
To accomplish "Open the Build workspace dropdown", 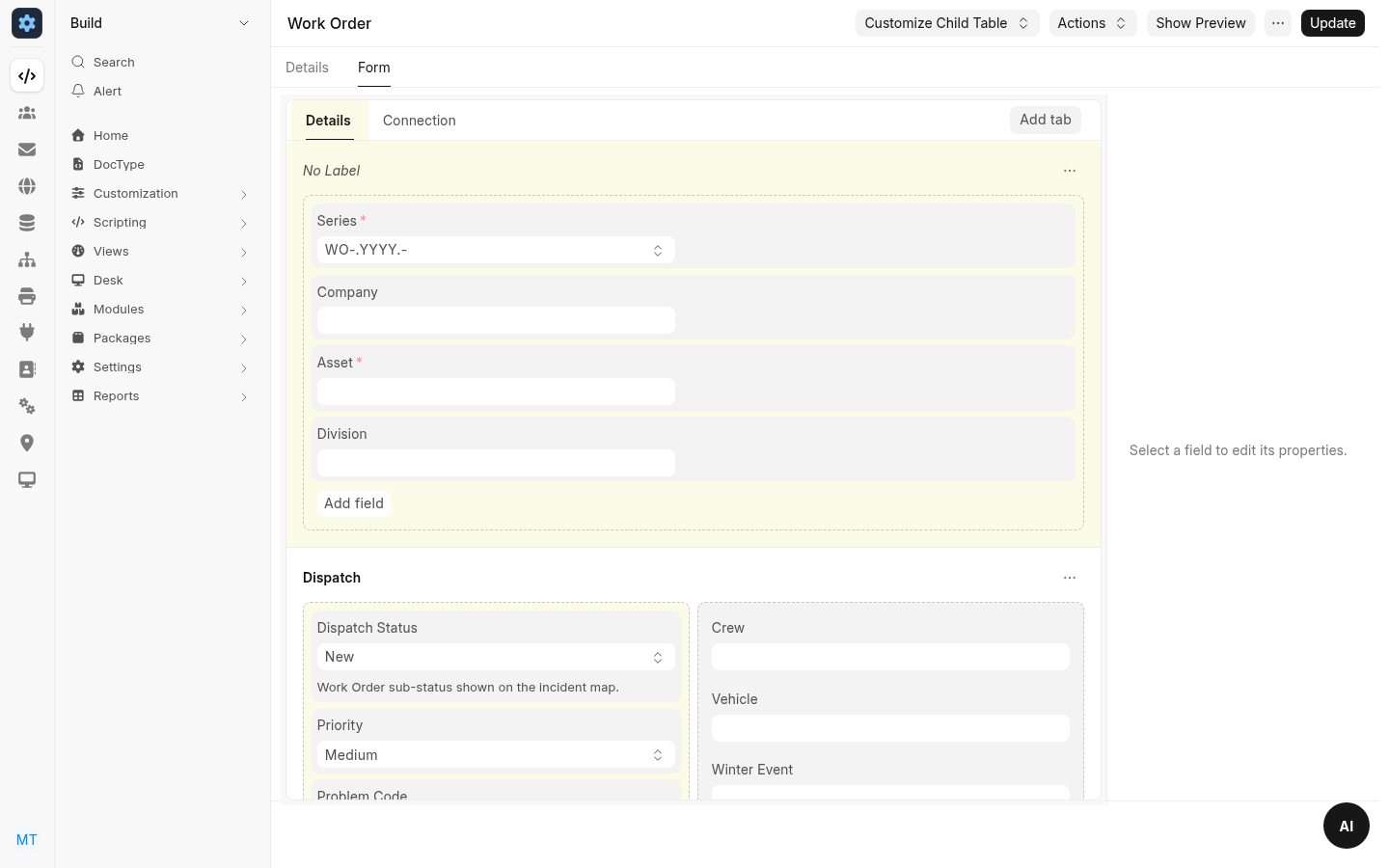I will [x=160, y=23].
